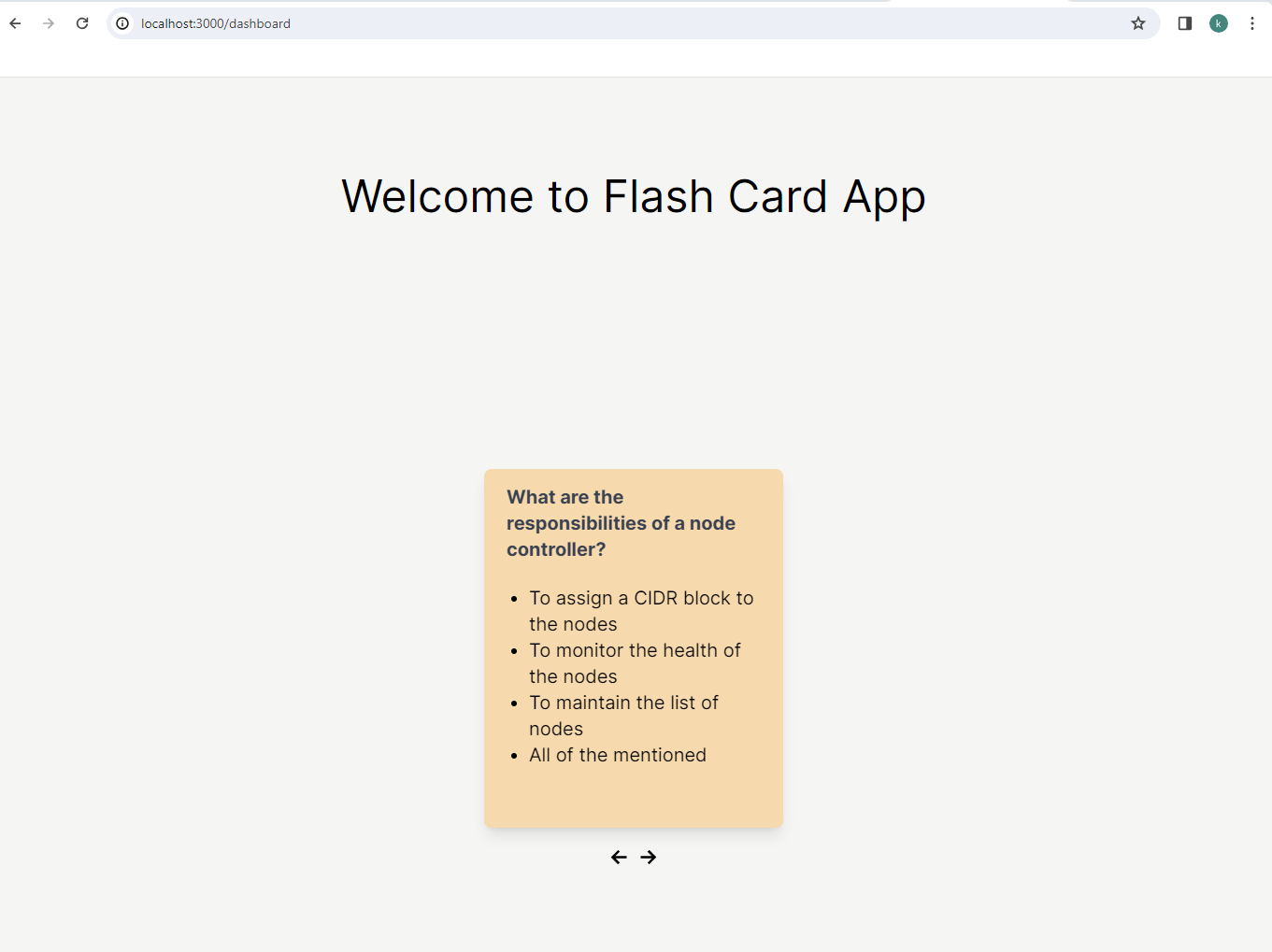This screenshot has height=952, width=1272.
Task: Click the option 'To monitor the health of the nodes'
Action: click(636, 662)
